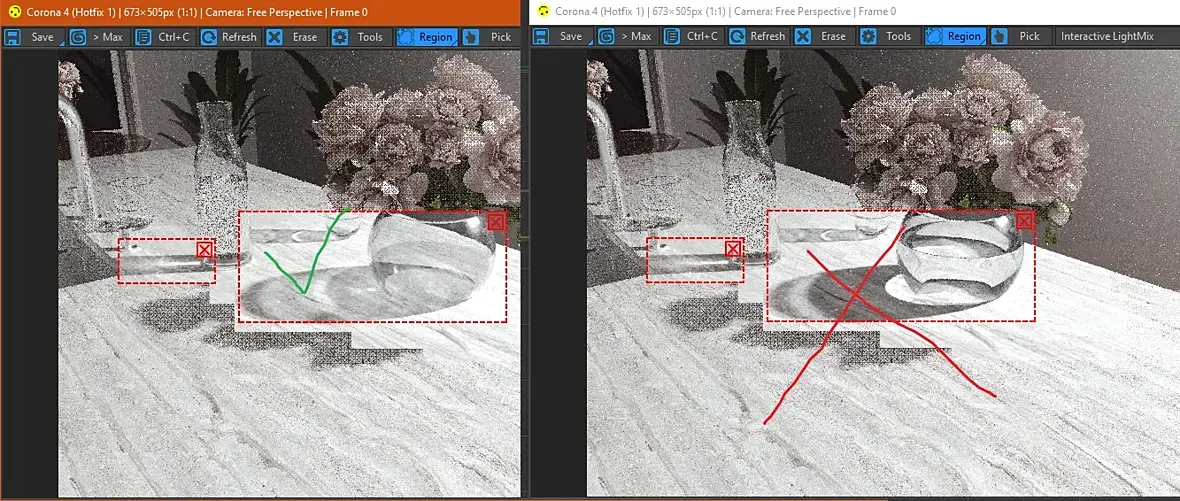Viewport: 1180px width, 501px height.
Task: Toggle Region mode in the left window
Action: [426, 37]
